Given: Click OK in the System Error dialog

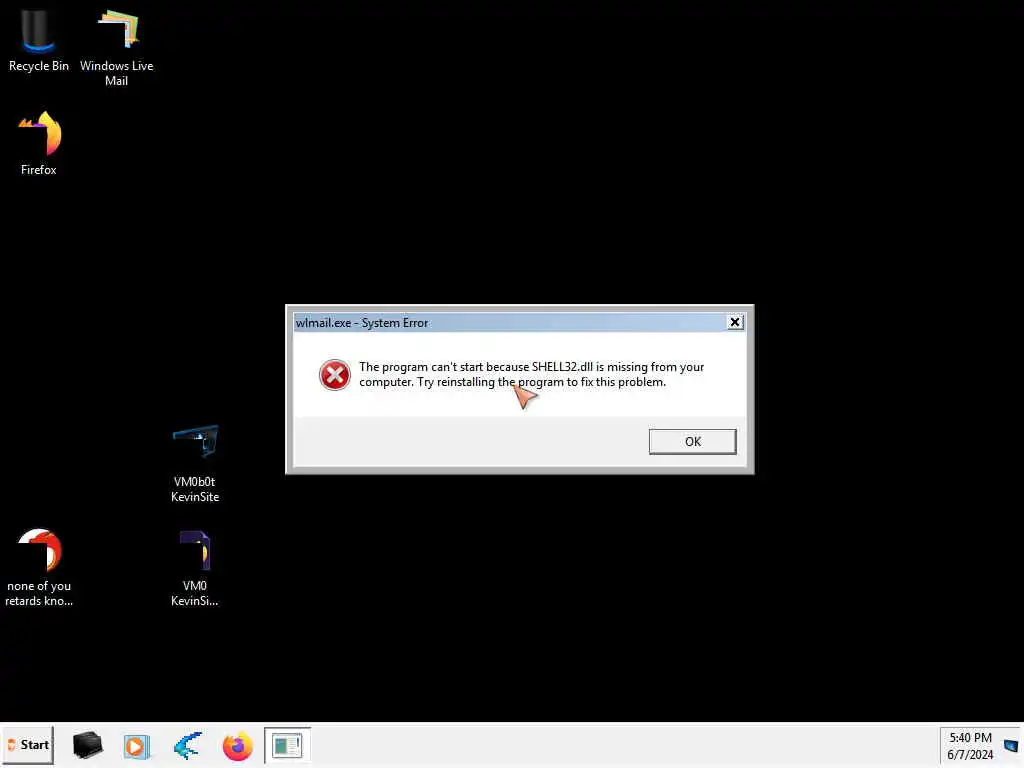Looking at the screenshot, I should pos(692,441).
